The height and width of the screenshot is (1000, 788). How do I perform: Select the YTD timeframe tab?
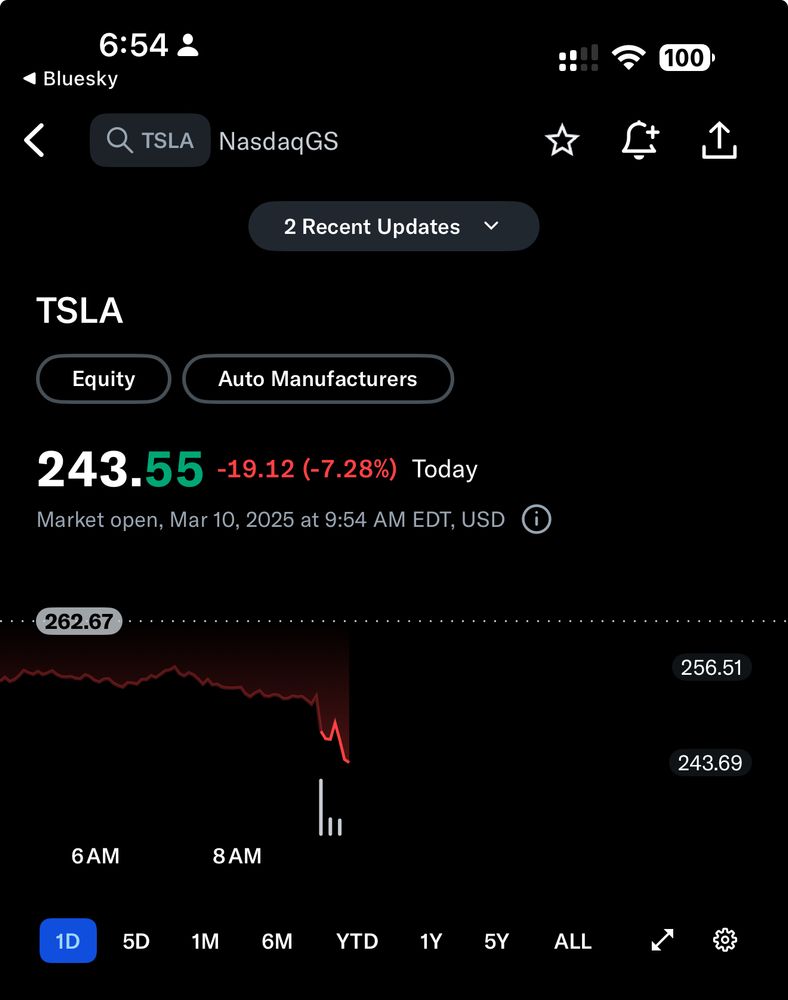pyautogui.click(x=356, y=941)
